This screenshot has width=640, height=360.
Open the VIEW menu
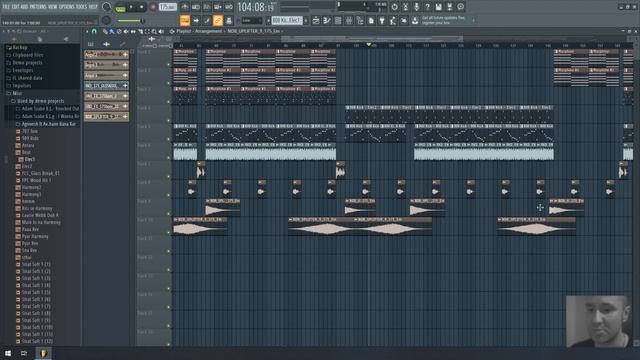pos(53,7)
